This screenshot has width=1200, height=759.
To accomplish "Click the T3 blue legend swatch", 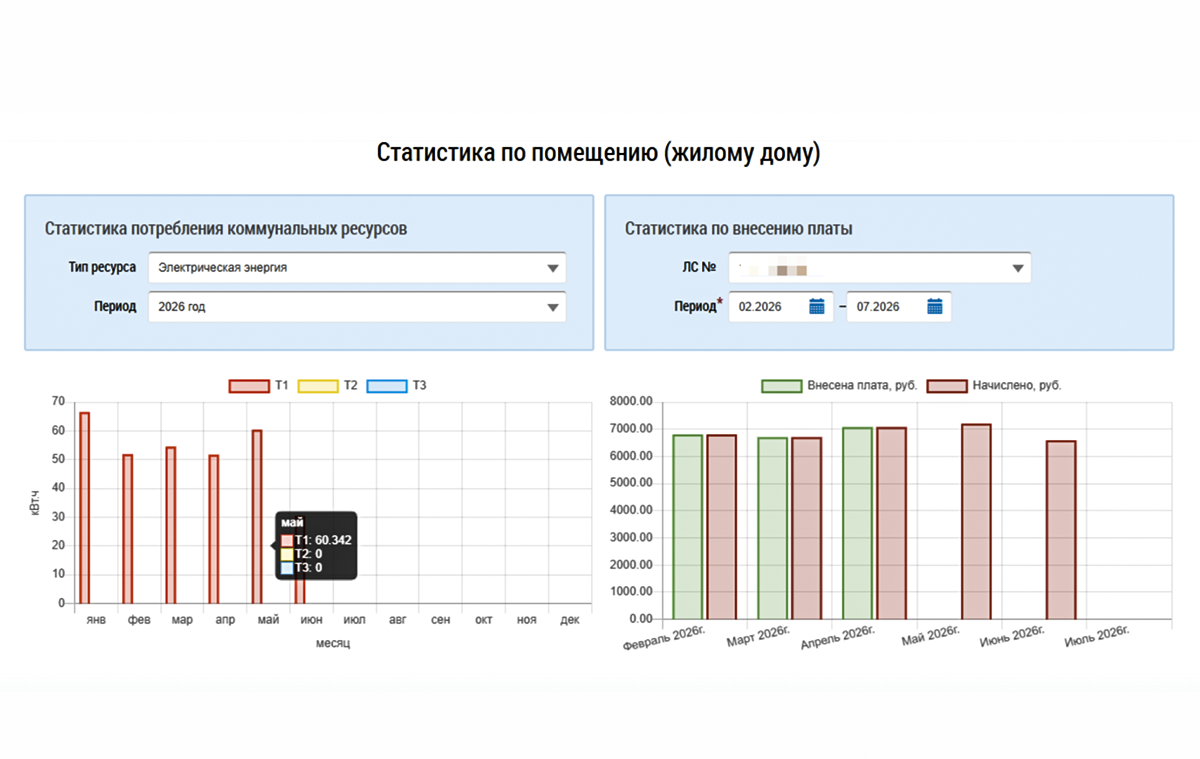I will 387,385.
